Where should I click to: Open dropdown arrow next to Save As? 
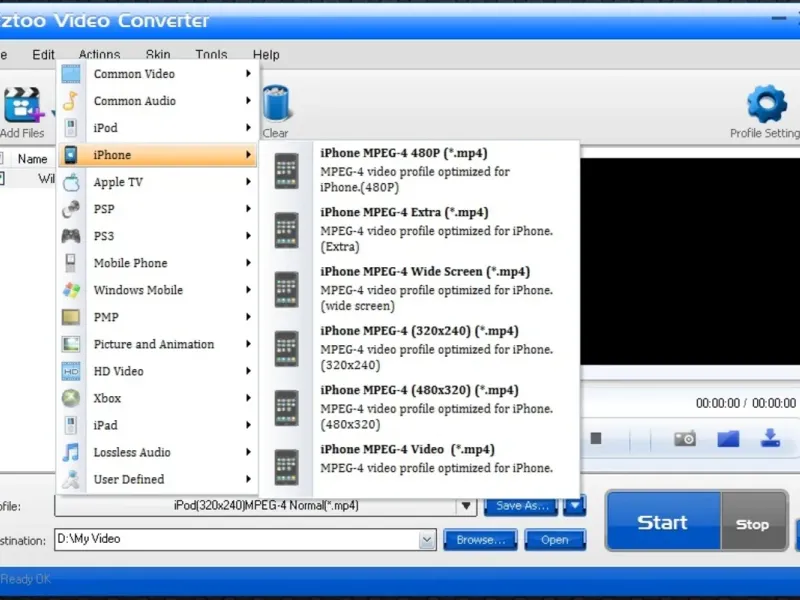[574, 506]
